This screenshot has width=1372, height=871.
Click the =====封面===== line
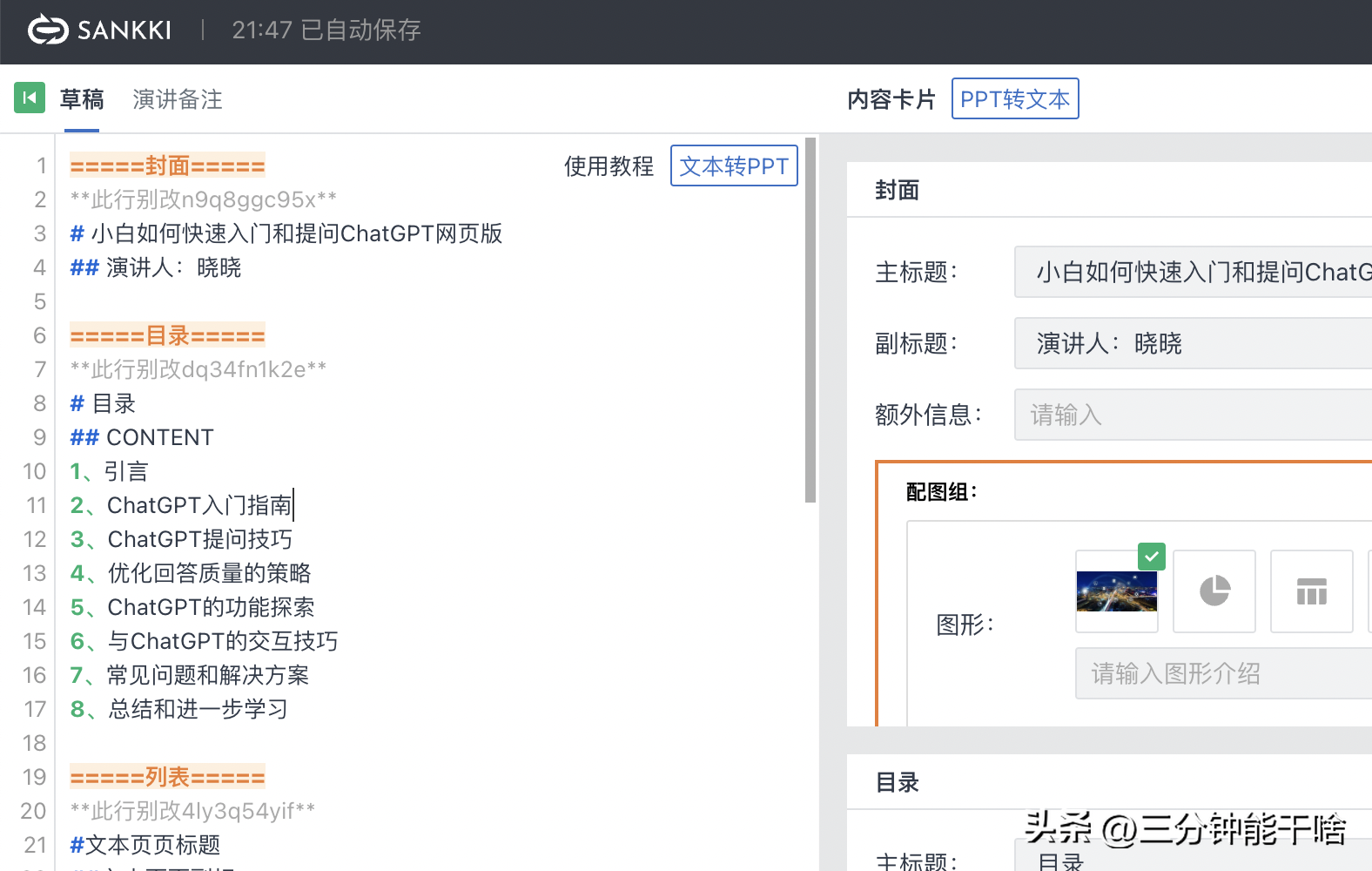[x=167, y=165]
